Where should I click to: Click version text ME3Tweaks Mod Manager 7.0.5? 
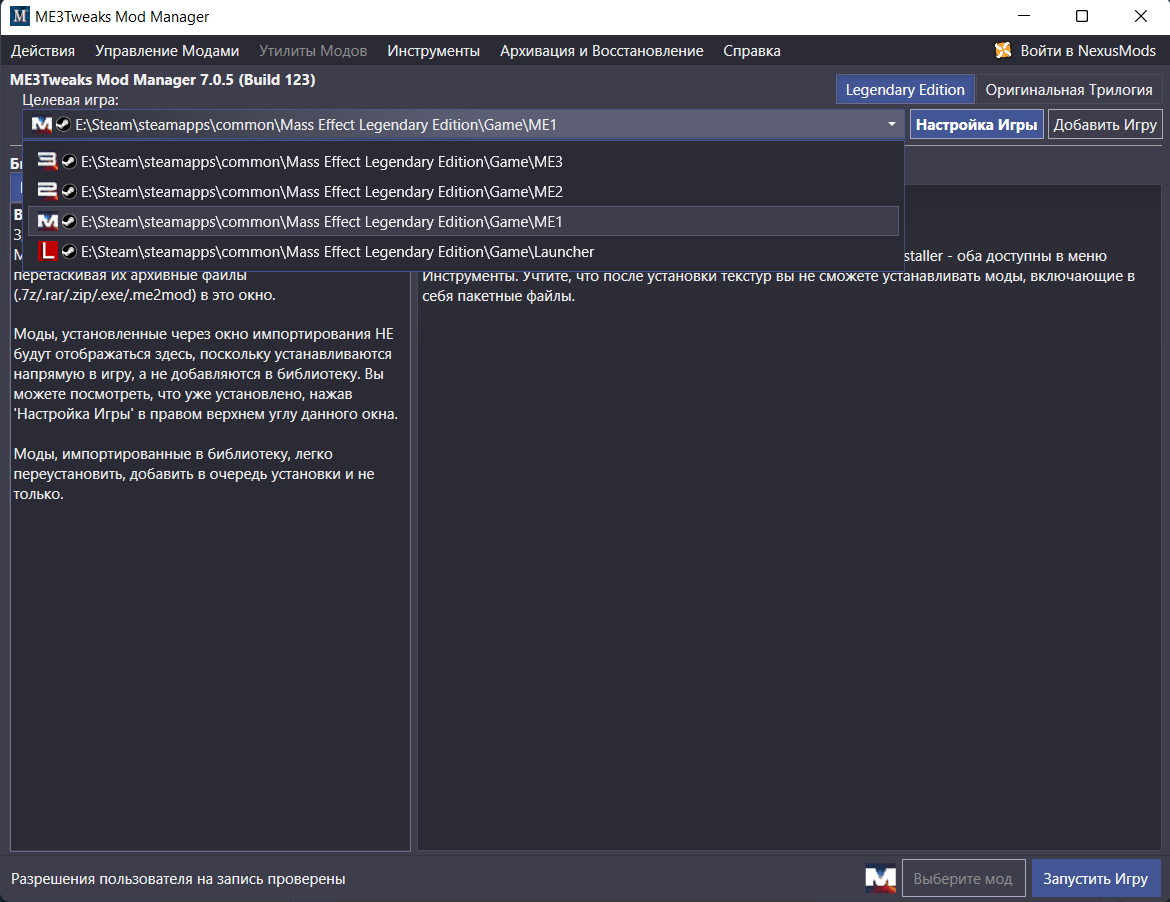point(163,80)
